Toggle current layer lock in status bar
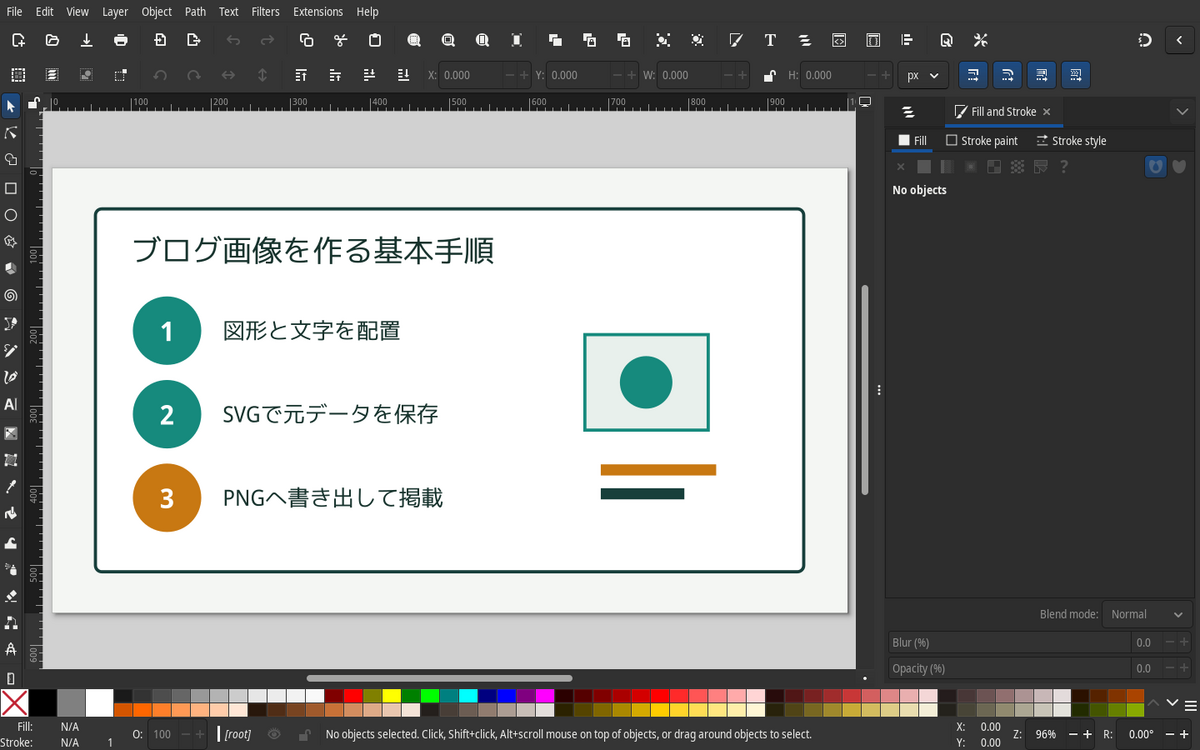The width and height of the screenshot is (1200, 750). pos(303,734)
